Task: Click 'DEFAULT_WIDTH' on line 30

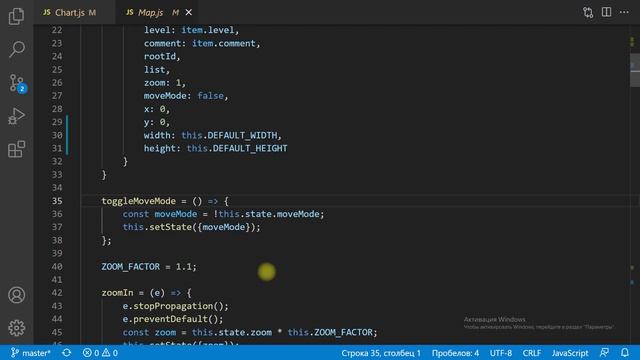Action: (x=242, y=135)
